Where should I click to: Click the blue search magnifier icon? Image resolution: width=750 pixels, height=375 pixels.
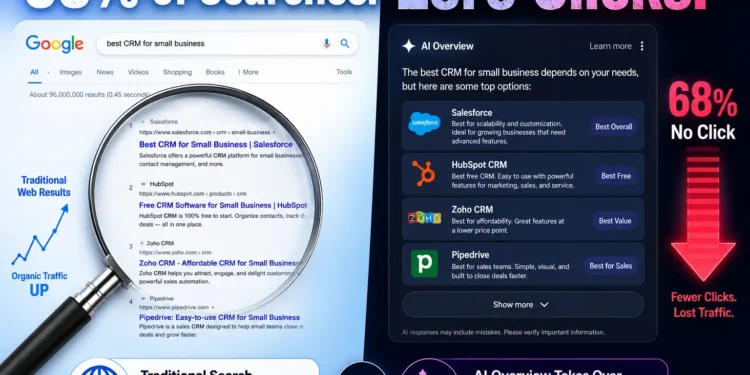coord(345,44)
